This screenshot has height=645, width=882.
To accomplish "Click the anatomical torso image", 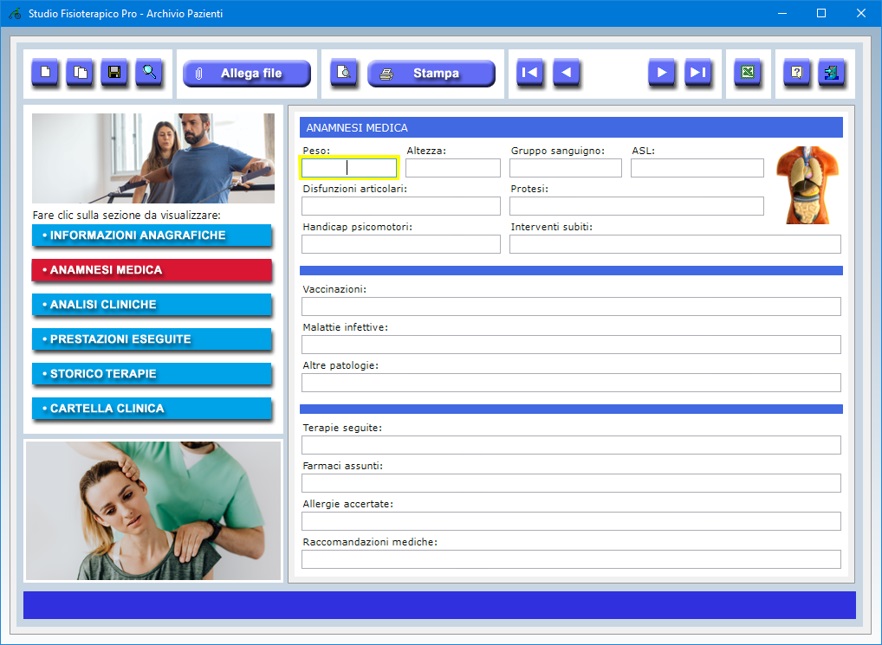I will pyautogui.click(x=808, y=185).
